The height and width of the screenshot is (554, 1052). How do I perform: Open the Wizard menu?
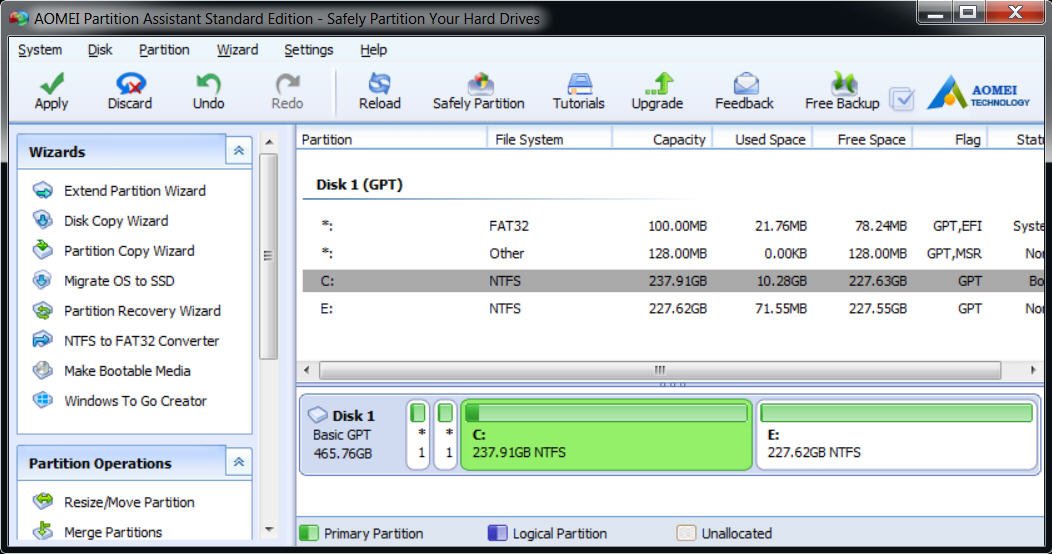point(238,50)
